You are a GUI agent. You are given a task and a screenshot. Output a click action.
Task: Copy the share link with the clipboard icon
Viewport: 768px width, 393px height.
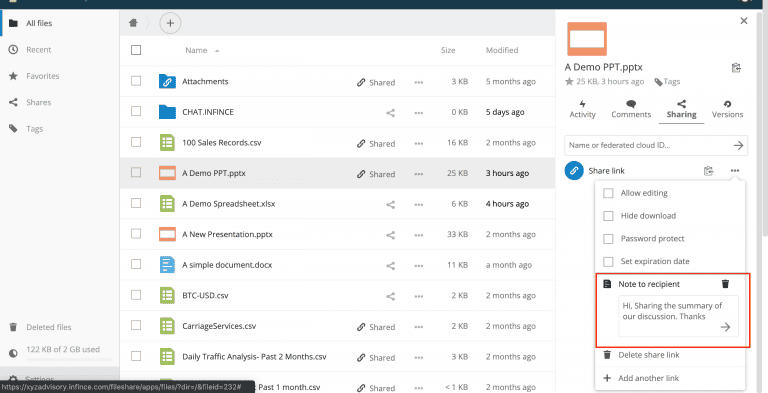[x=708, y=171]
